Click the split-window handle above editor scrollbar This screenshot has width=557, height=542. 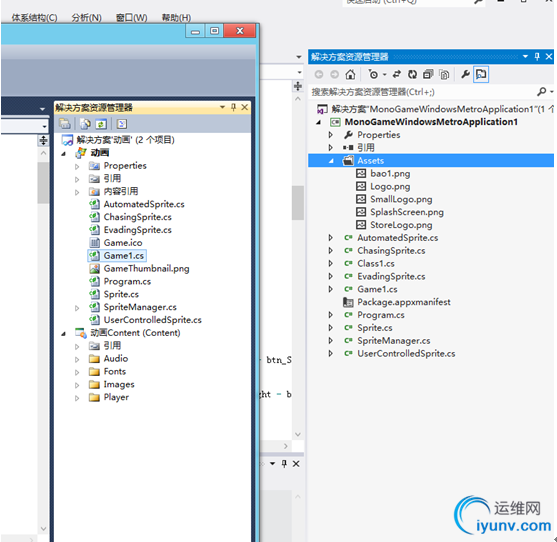[298, 86]
